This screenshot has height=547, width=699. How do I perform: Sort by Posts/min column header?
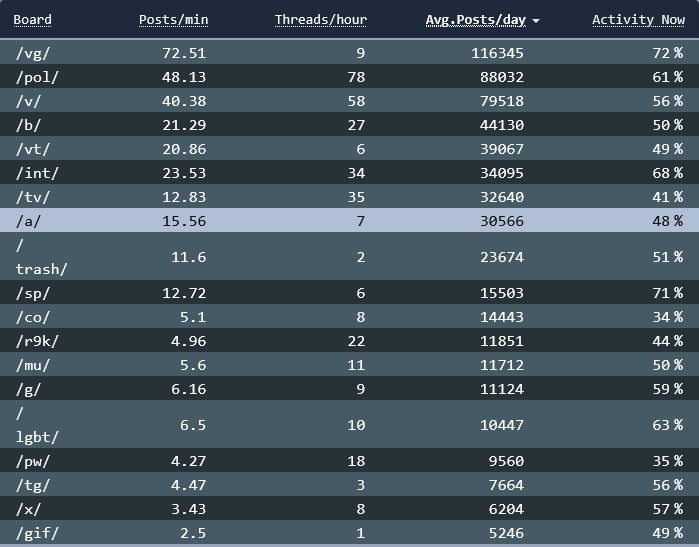173,20
